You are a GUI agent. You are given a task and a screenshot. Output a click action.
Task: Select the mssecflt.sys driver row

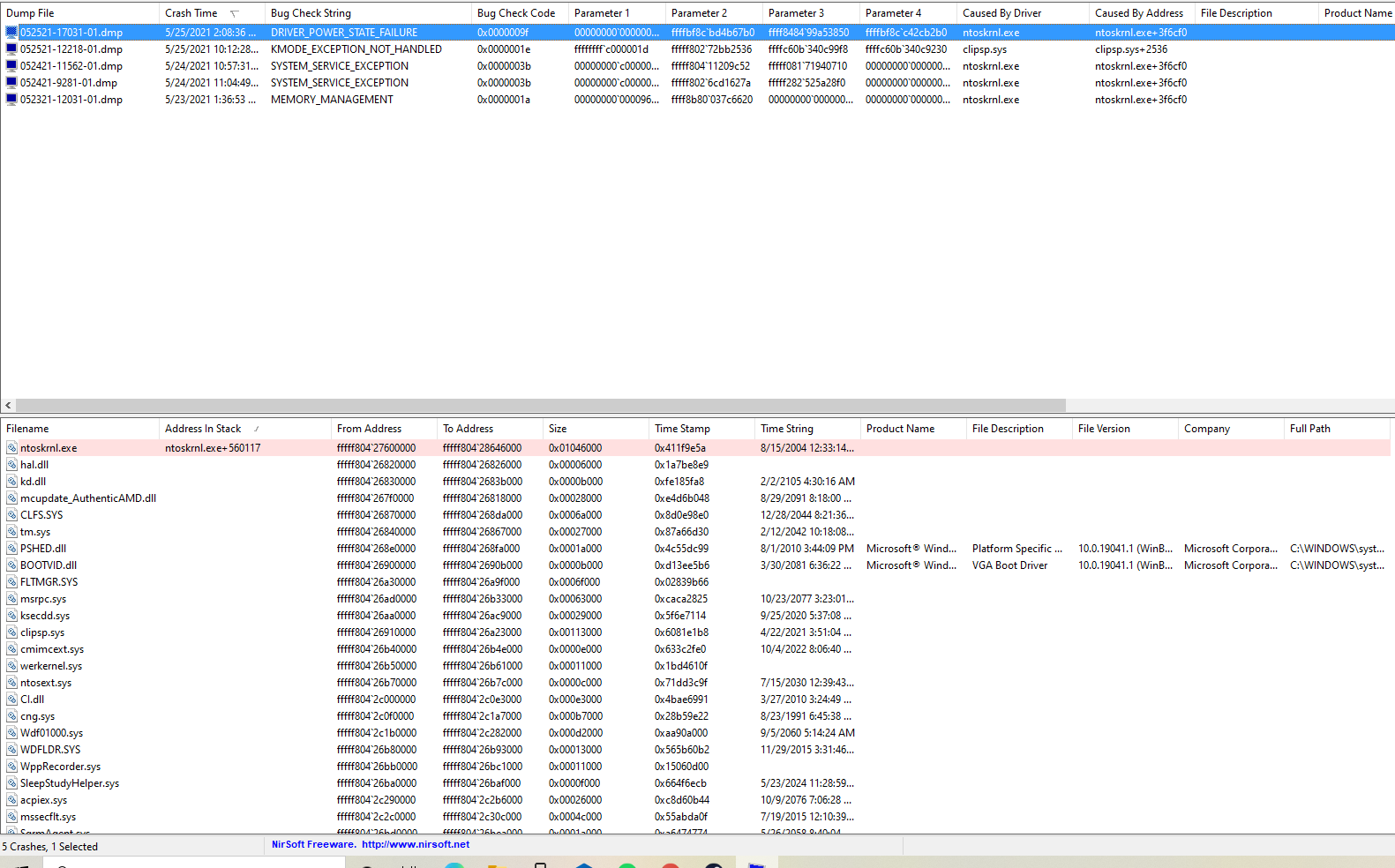pyautogui.click(x=697, y=817)
